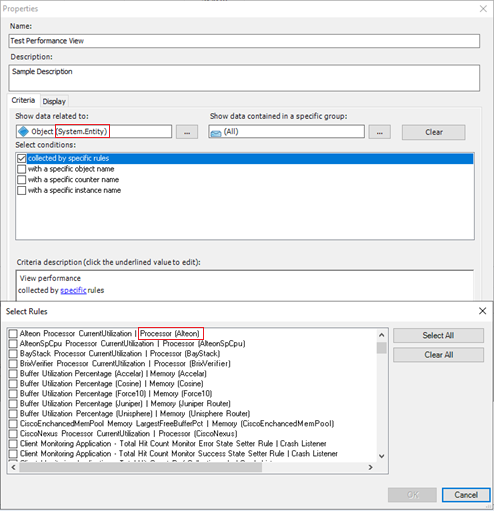Tick the Alteon Processor CurrentUtilization rule
The height and width of the screenshot is (511, 494).
point(13,334)
